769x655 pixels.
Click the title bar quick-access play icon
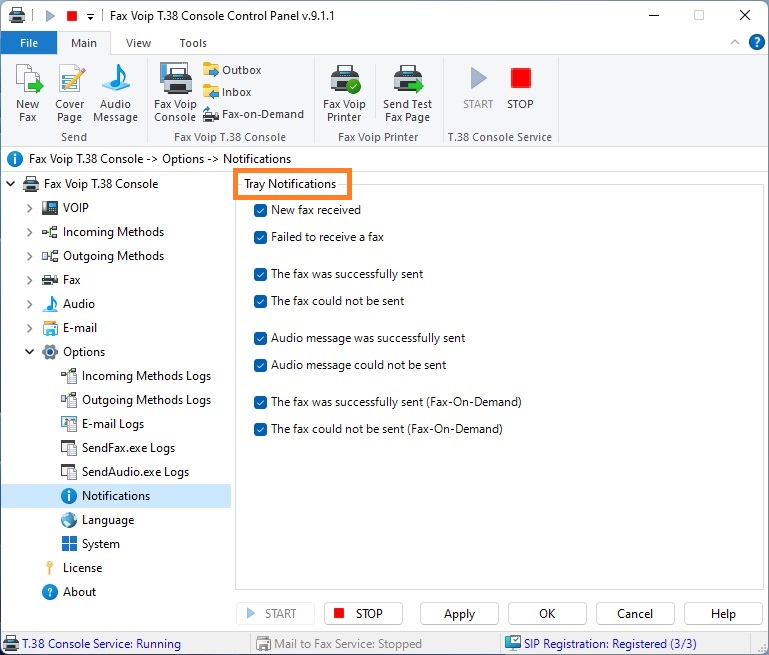coord(50,16)
